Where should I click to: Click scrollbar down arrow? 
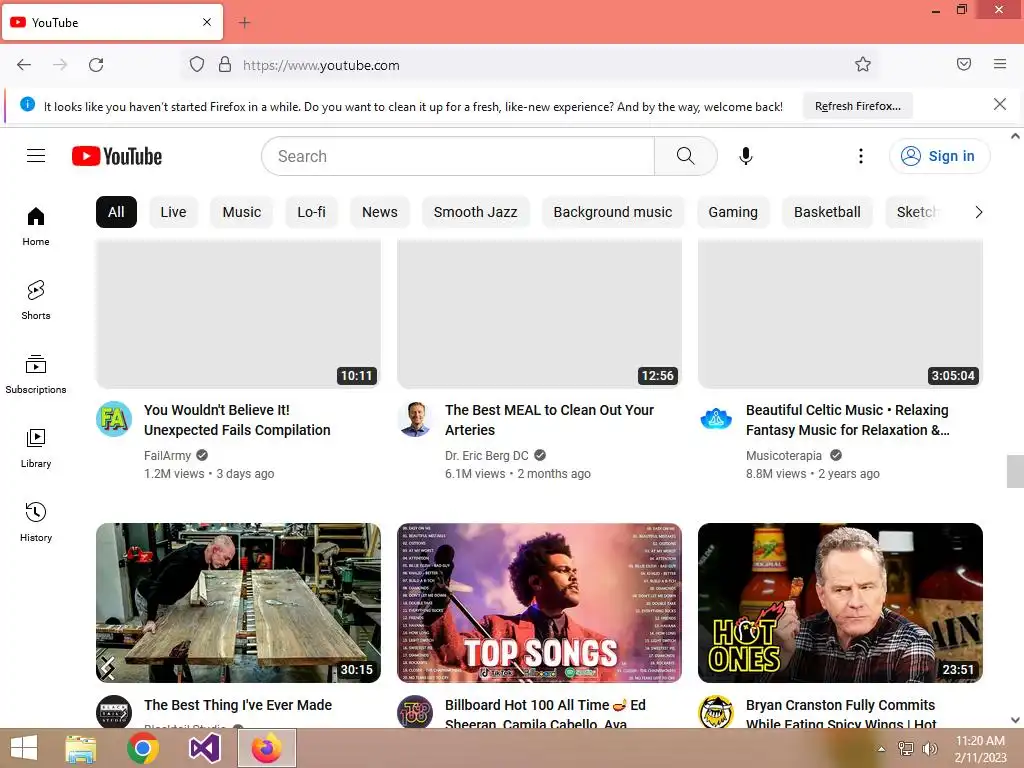tap(1015, 720)
